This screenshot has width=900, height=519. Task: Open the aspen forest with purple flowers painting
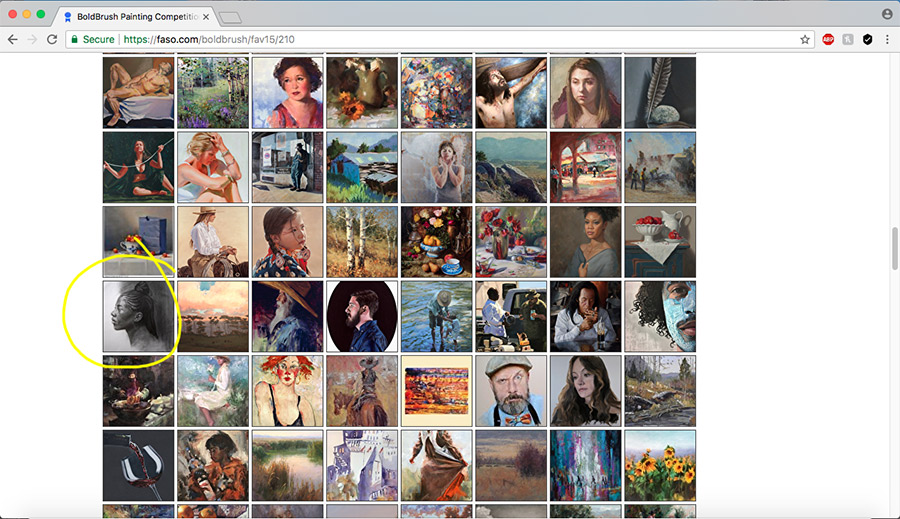point(213,92)
